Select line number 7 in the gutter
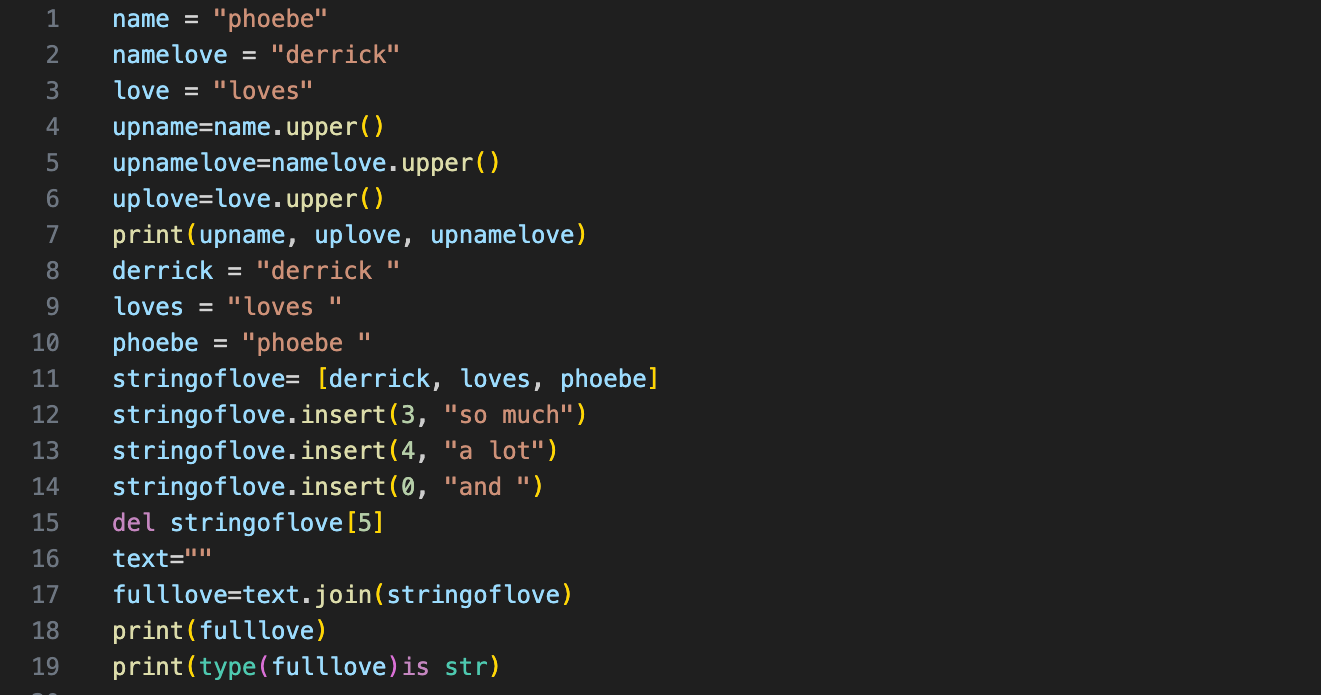Viewport: 1321px width, 695px height. (x=52, y=234)
